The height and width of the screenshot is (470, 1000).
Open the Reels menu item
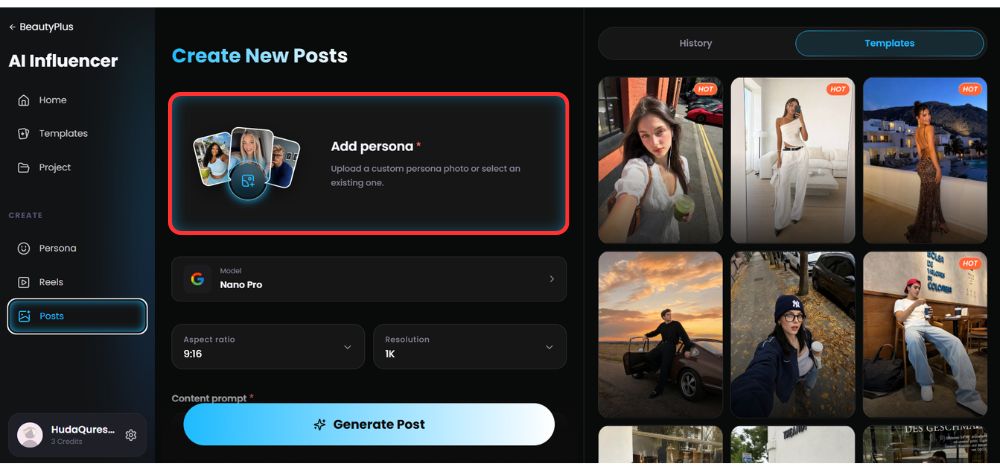tap(77, 283)
